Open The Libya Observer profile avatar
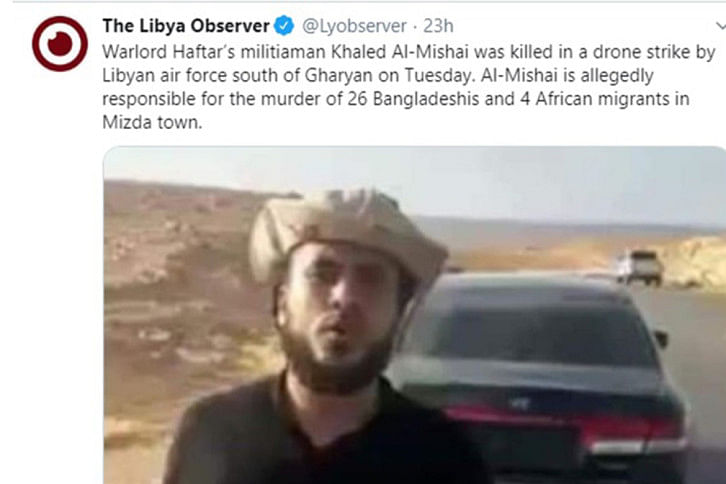Image resolution: width=726 pixels, height=484 pixels. pos(60,44)
